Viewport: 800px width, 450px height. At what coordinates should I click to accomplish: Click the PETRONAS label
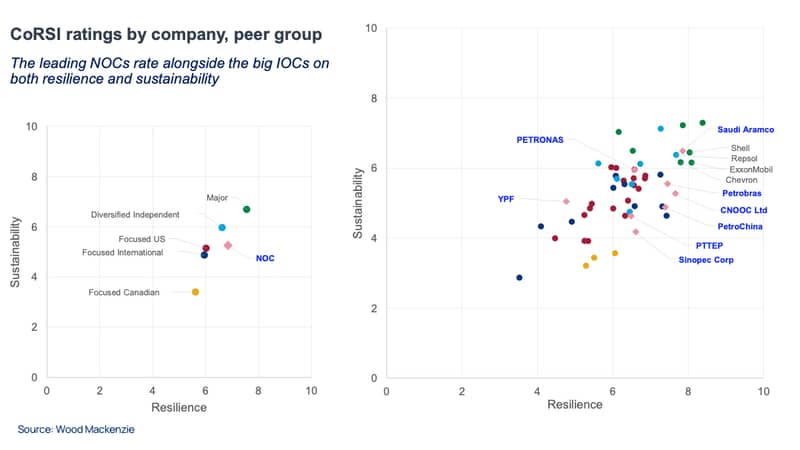click(540, 140)
